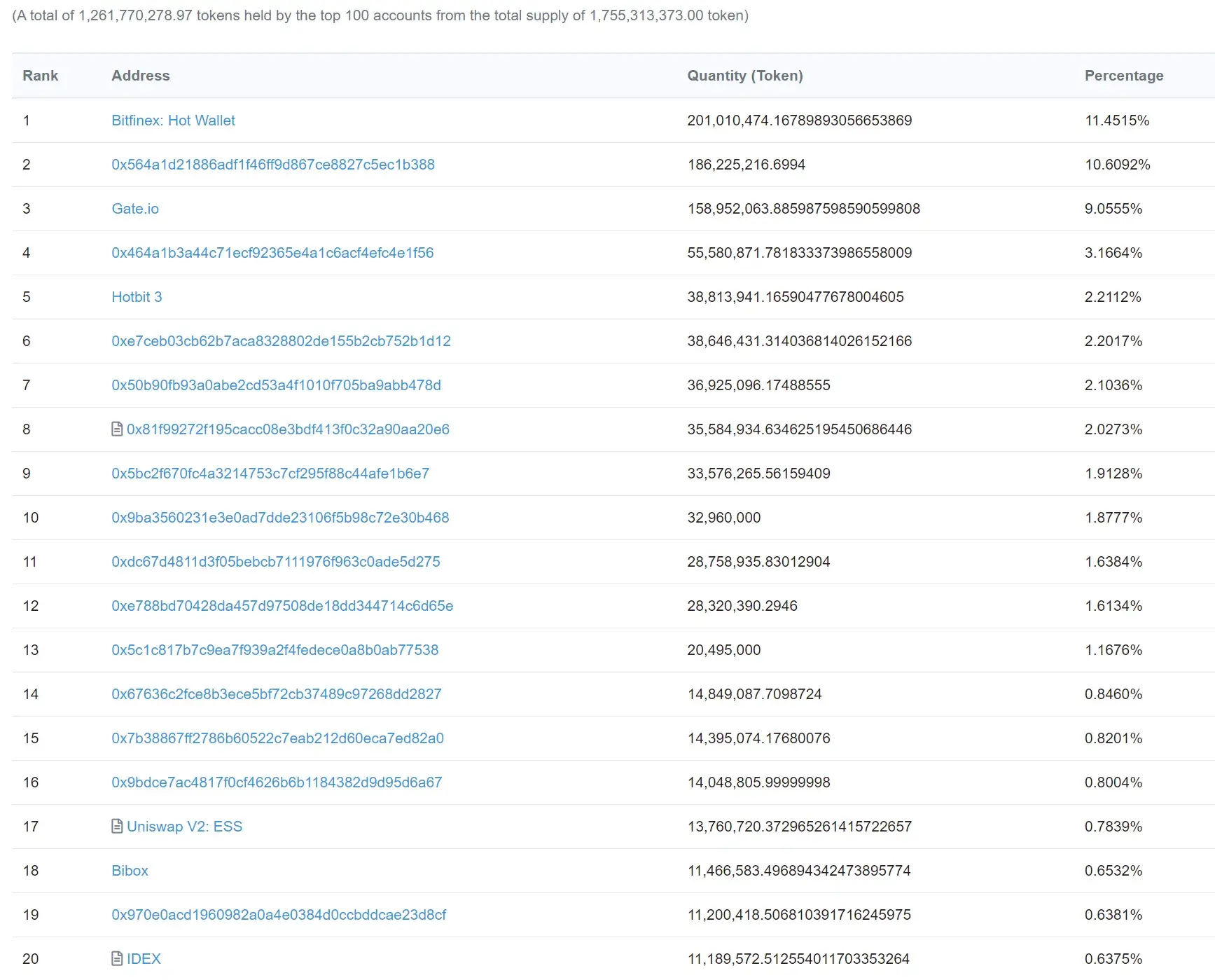Select quantity 11,466,583.496894342473895774

tap(799, 871)
